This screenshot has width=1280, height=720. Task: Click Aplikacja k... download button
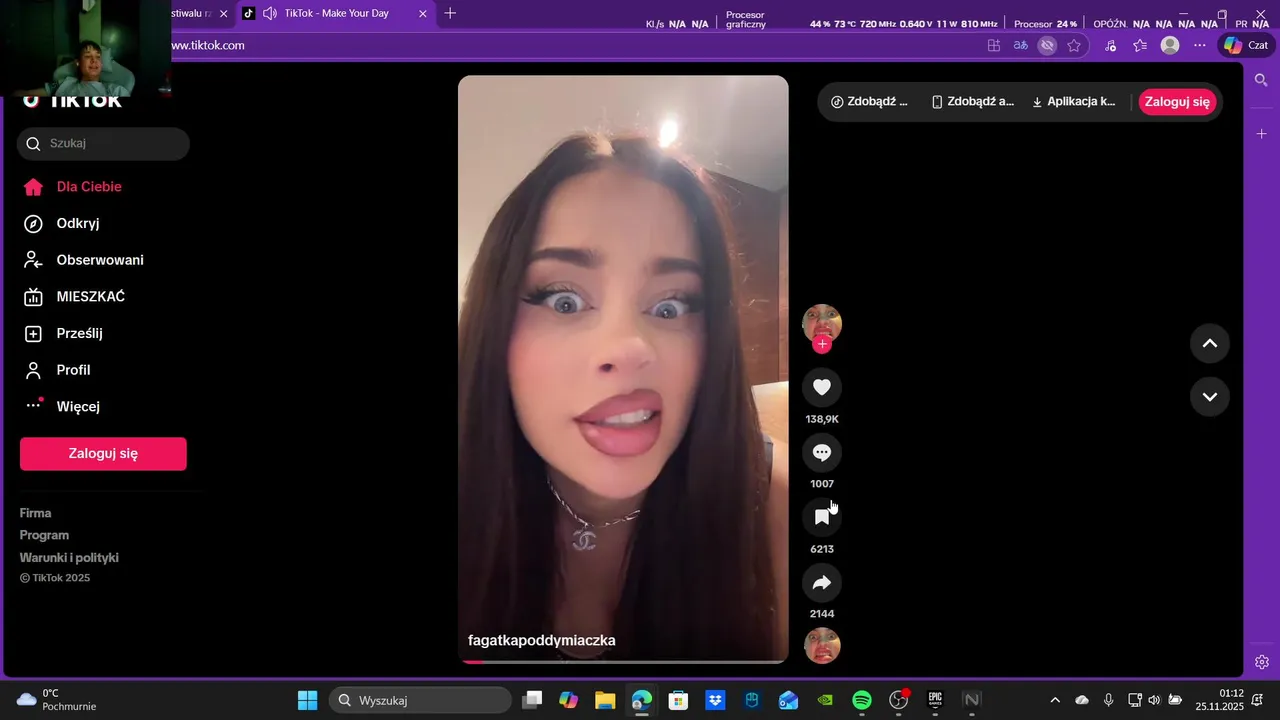click(1073, 102)
